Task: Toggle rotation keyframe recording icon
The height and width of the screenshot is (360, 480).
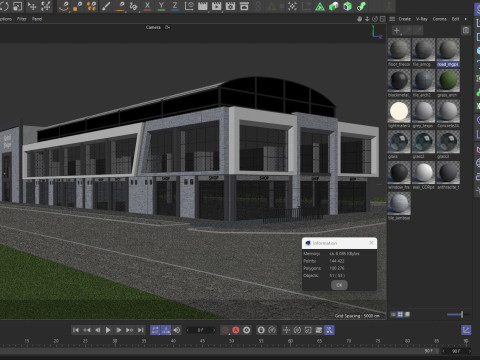Action: click(x=297, y=330)
